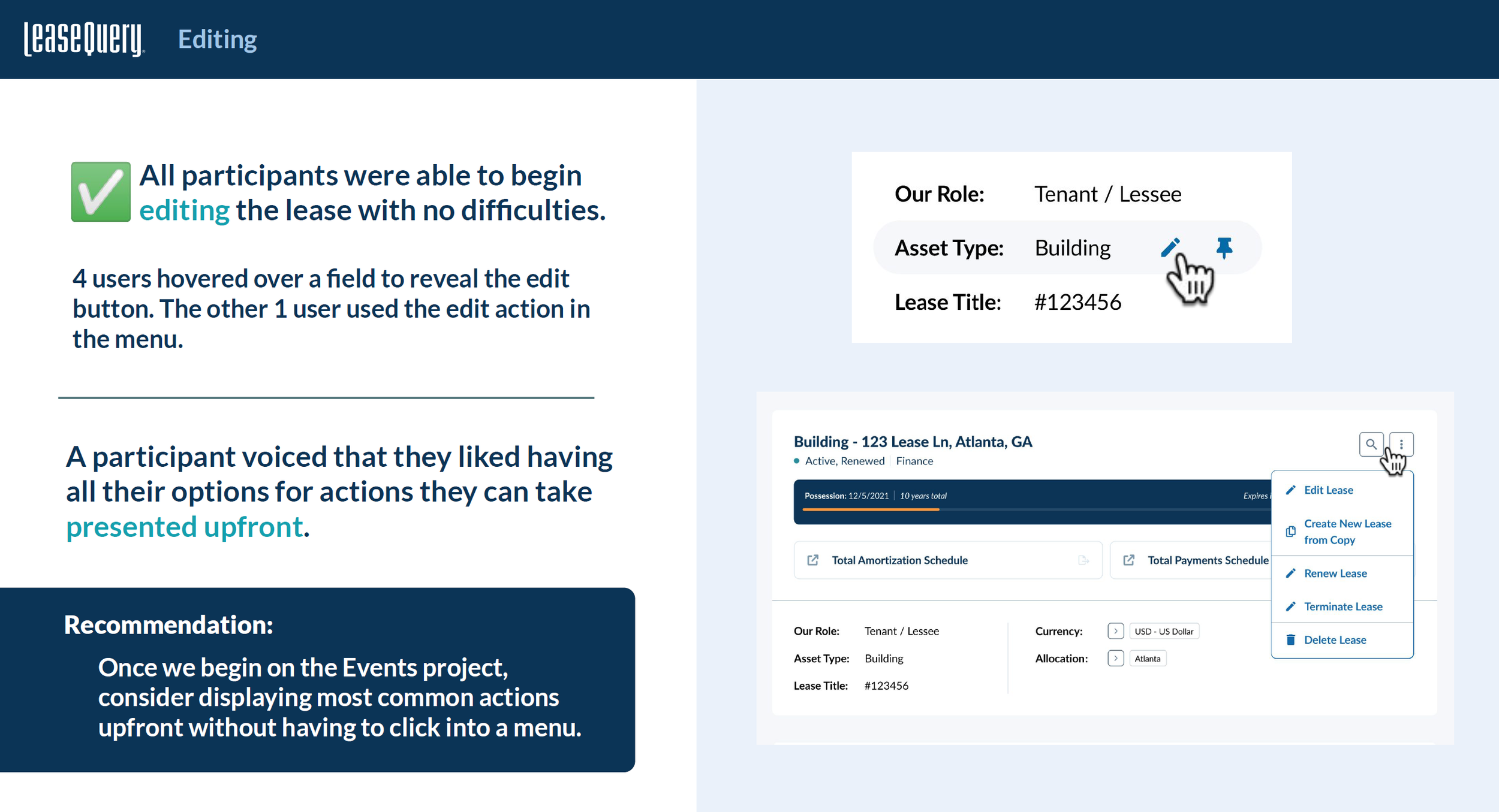Expand the Allocation chevron
The width and height of the screenshot is (1499, 812).
tap(1115, 658)
